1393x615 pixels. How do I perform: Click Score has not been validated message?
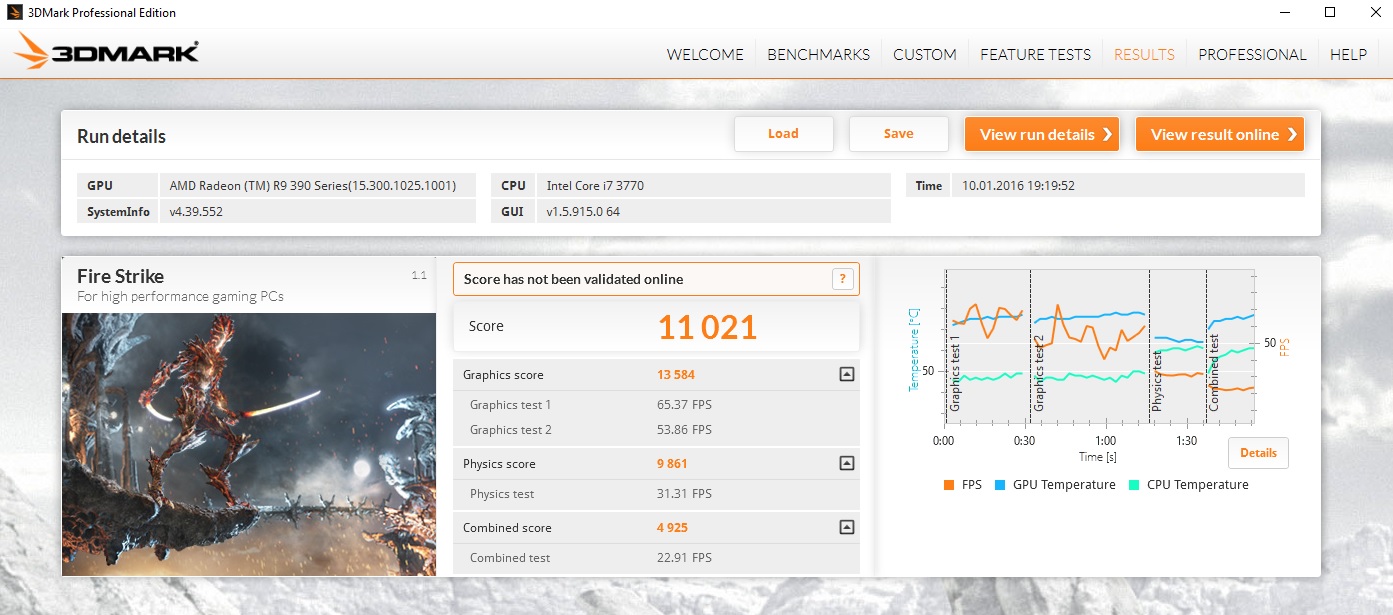point(573,279)
